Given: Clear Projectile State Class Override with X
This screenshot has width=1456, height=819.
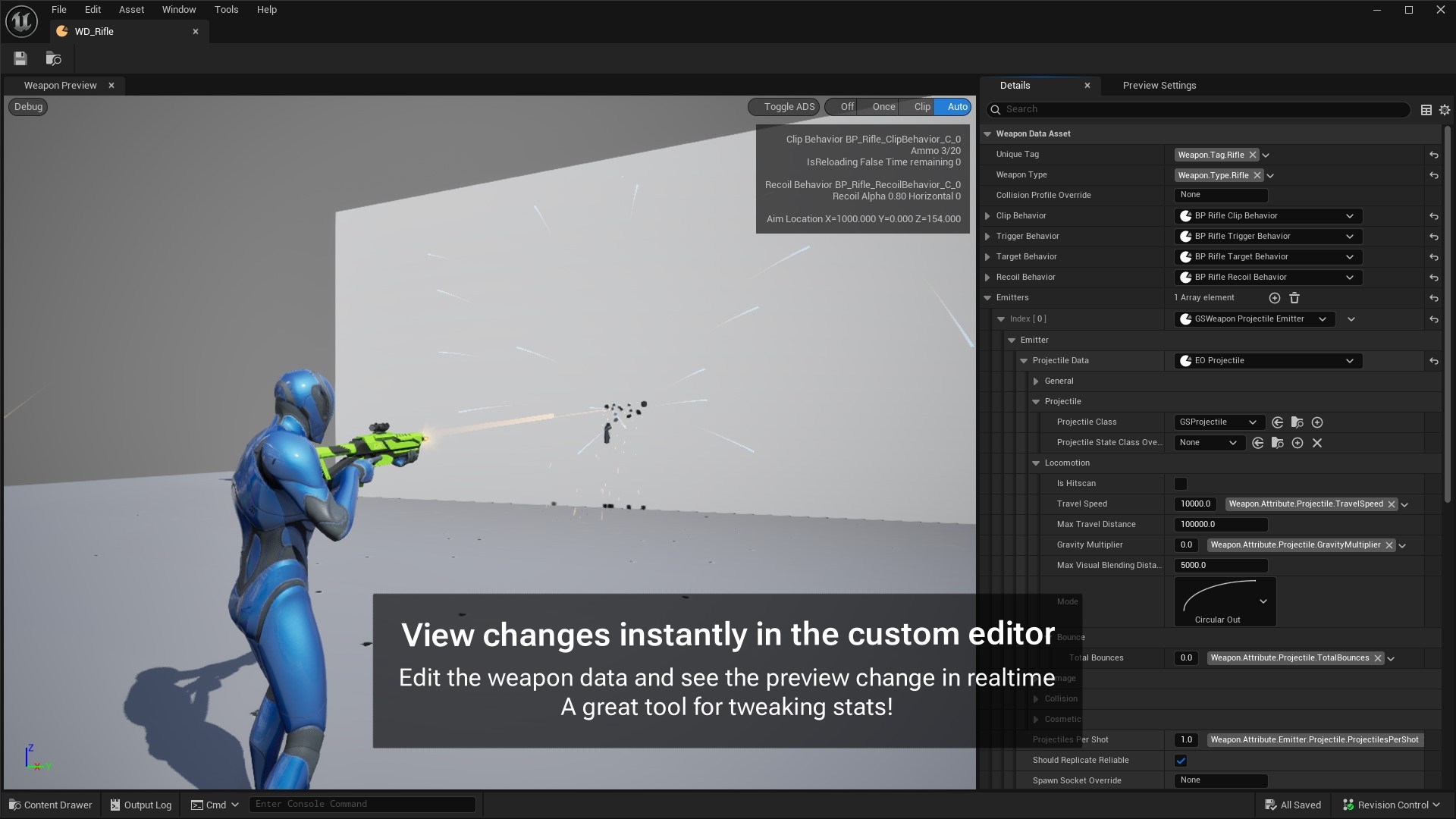Looking at the screenshot, I should [1317, 443].
